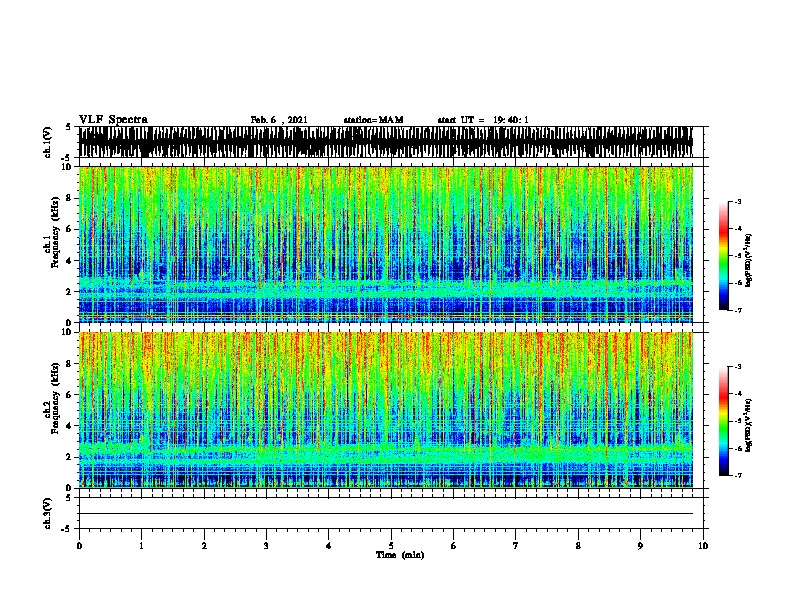
Task: Click the "5" minute tick on time axis
Action: [391, 546]
